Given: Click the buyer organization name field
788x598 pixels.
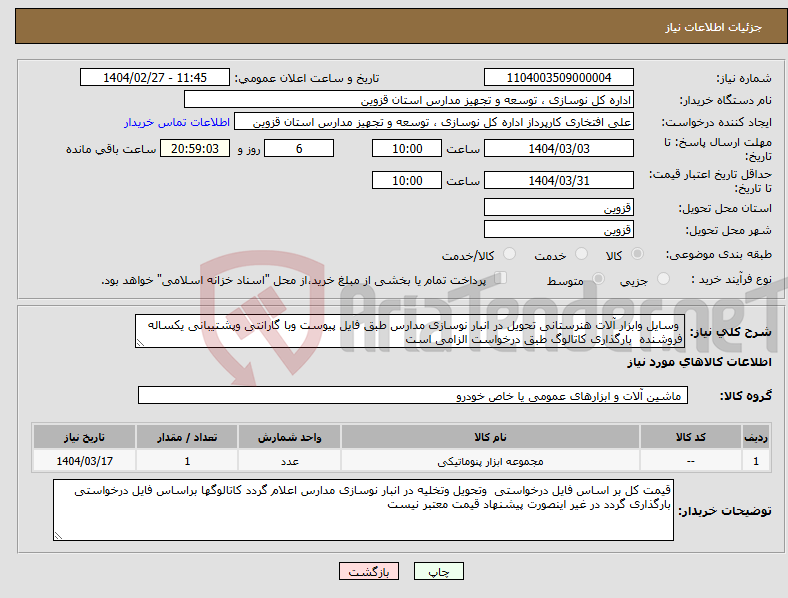Looking at the screenshot, I should (409, 99).
